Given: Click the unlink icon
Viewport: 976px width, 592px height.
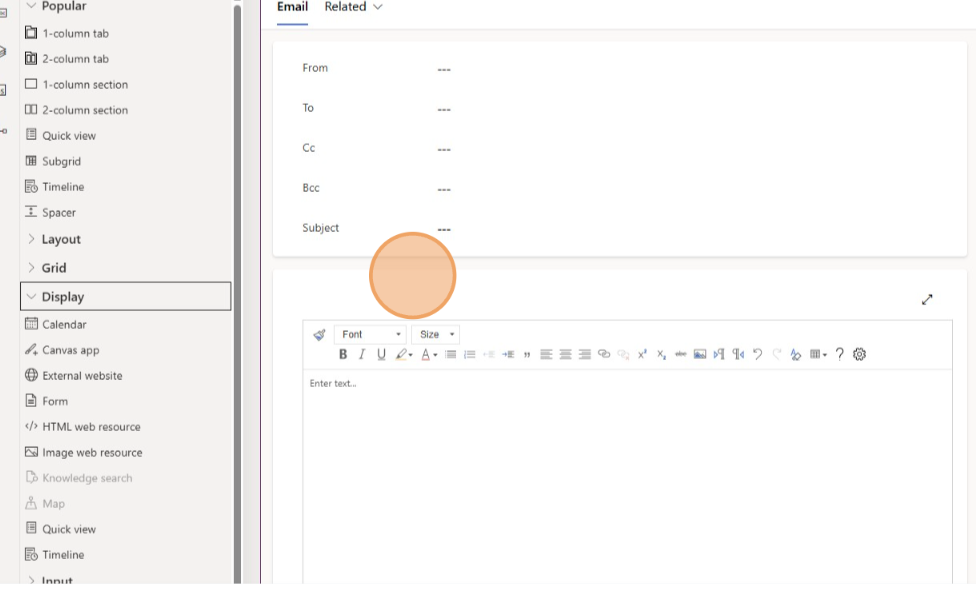Looking at the screenshot, I should (623, 354).
